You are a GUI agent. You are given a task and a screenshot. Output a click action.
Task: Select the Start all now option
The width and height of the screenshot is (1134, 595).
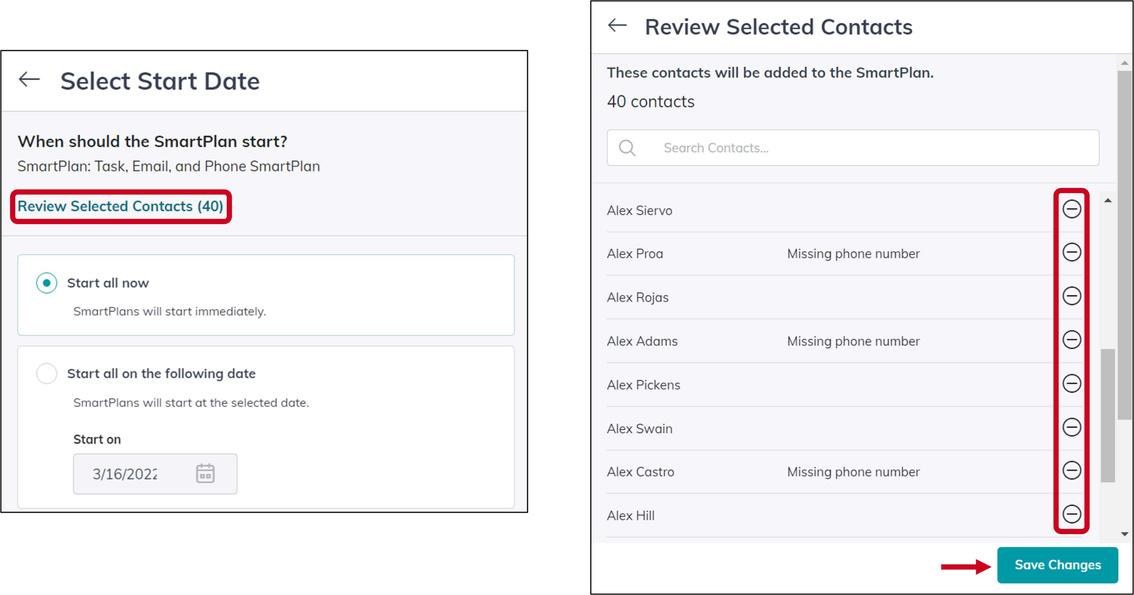click(47, 283)
